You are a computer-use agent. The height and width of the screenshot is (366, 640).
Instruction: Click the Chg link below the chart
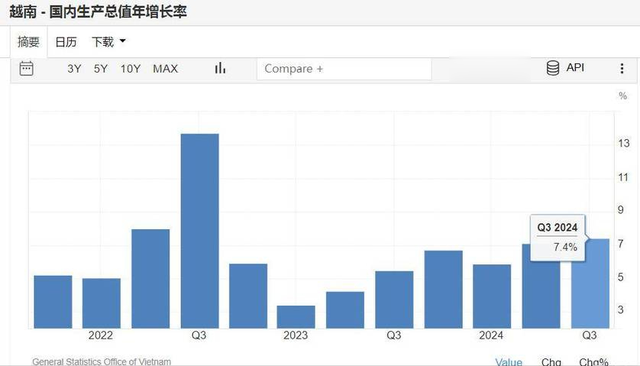point(551,362)
